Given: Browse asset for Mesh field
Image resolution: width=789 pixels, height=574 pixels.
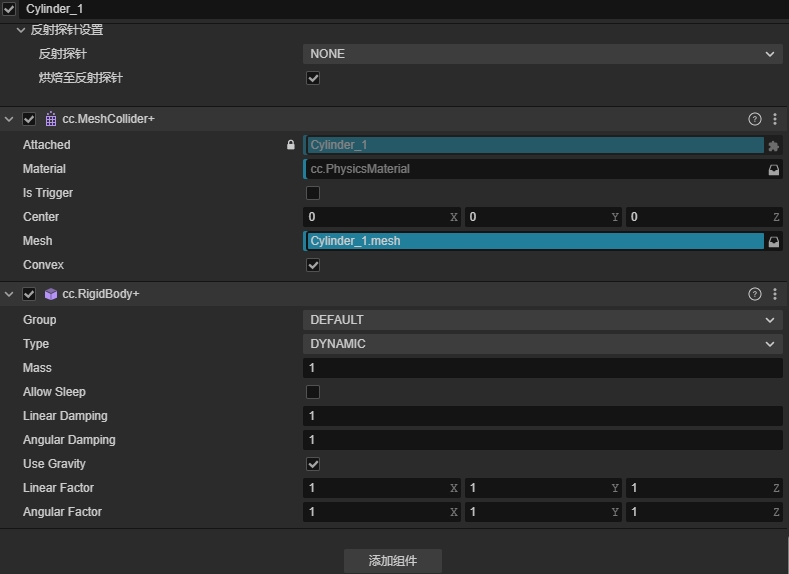Looking at the screenshot, I should (x=773, y=242).
